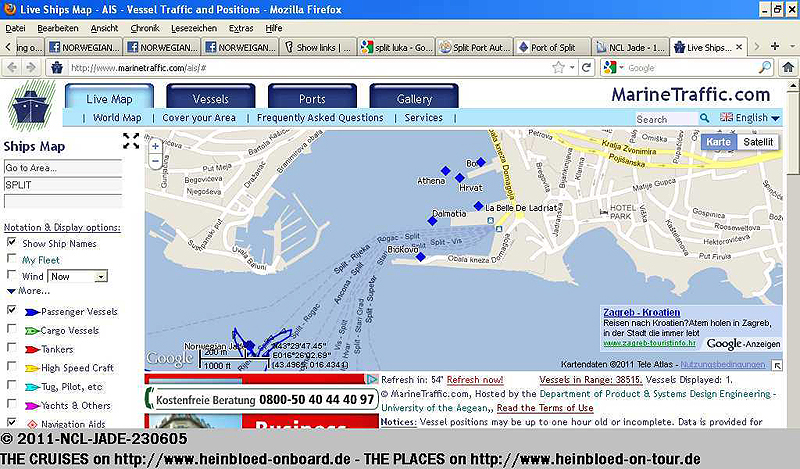Zoom in on the map
The width and height of the screenshot is (800, 469).
pyautogui.click(x=156, y=146)
